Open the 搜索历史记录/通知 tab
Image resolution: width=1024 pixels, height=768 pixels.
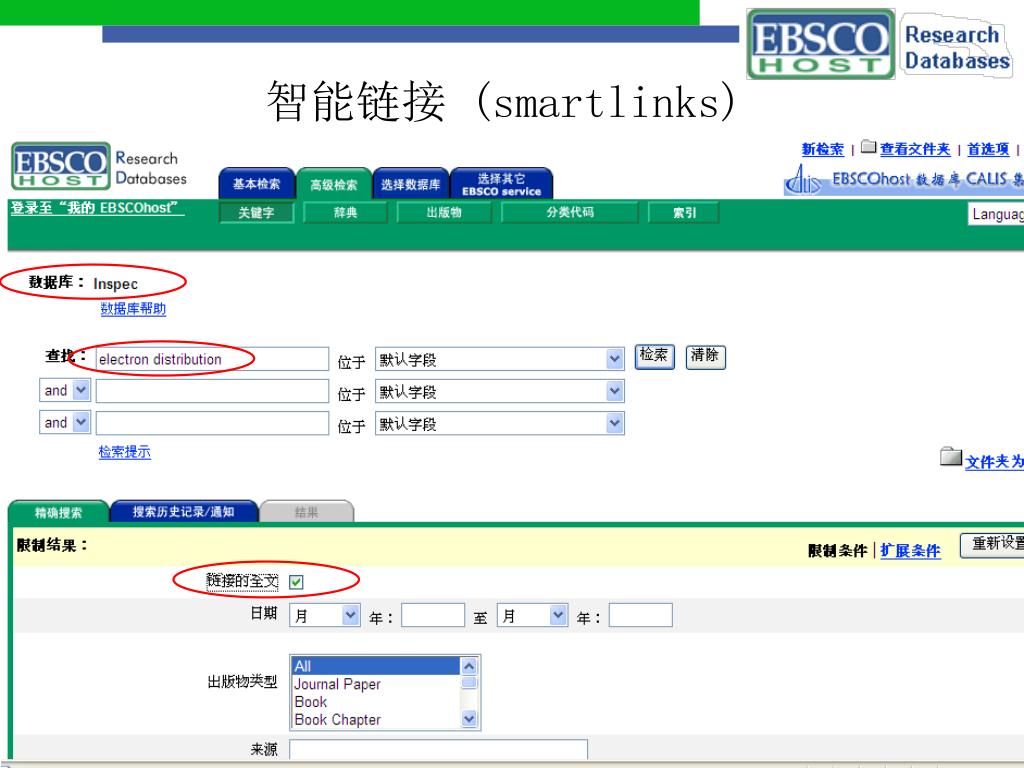184,512
